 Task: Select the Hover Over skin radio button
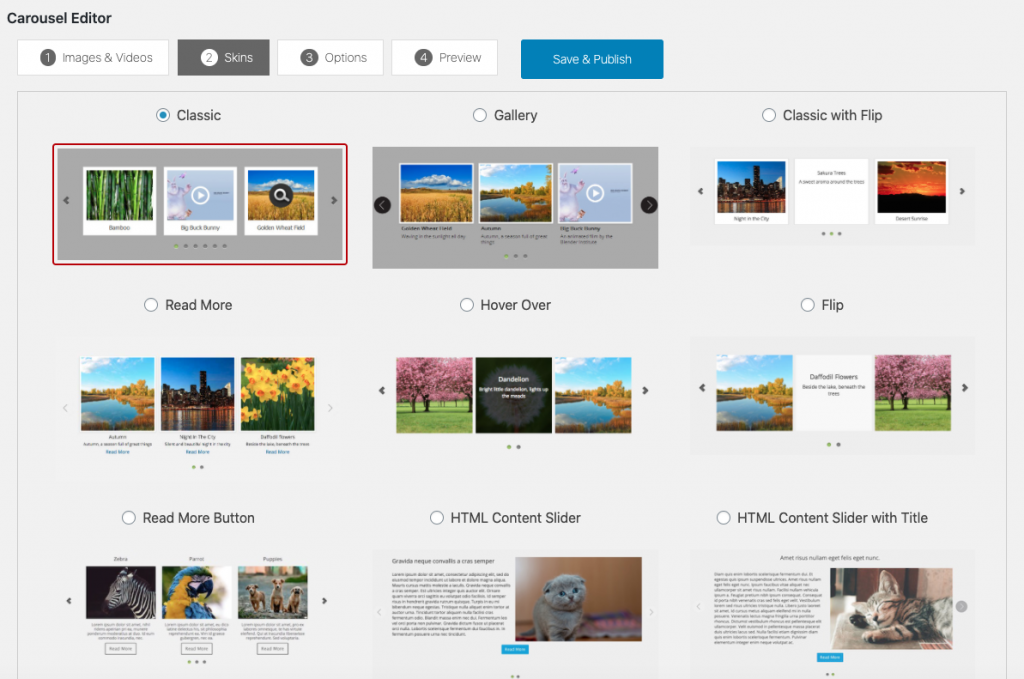tap(467, 305)
